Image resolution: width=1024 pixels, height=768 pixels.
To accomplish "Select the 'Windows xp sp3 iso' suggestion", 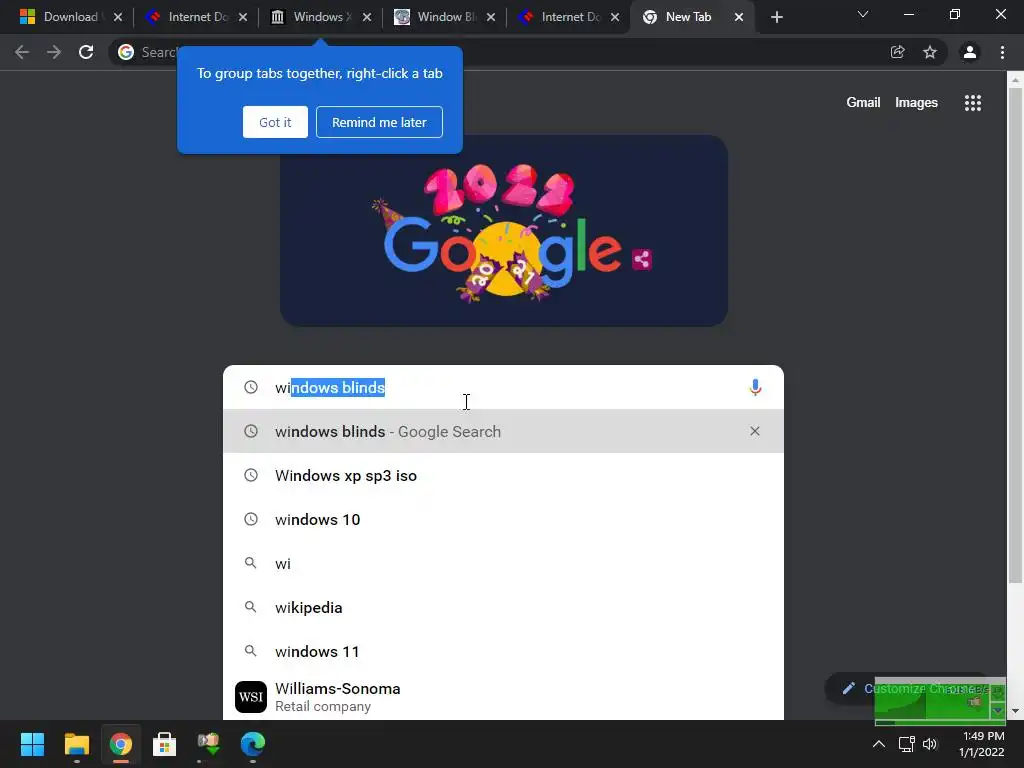I will pos(503,475).
